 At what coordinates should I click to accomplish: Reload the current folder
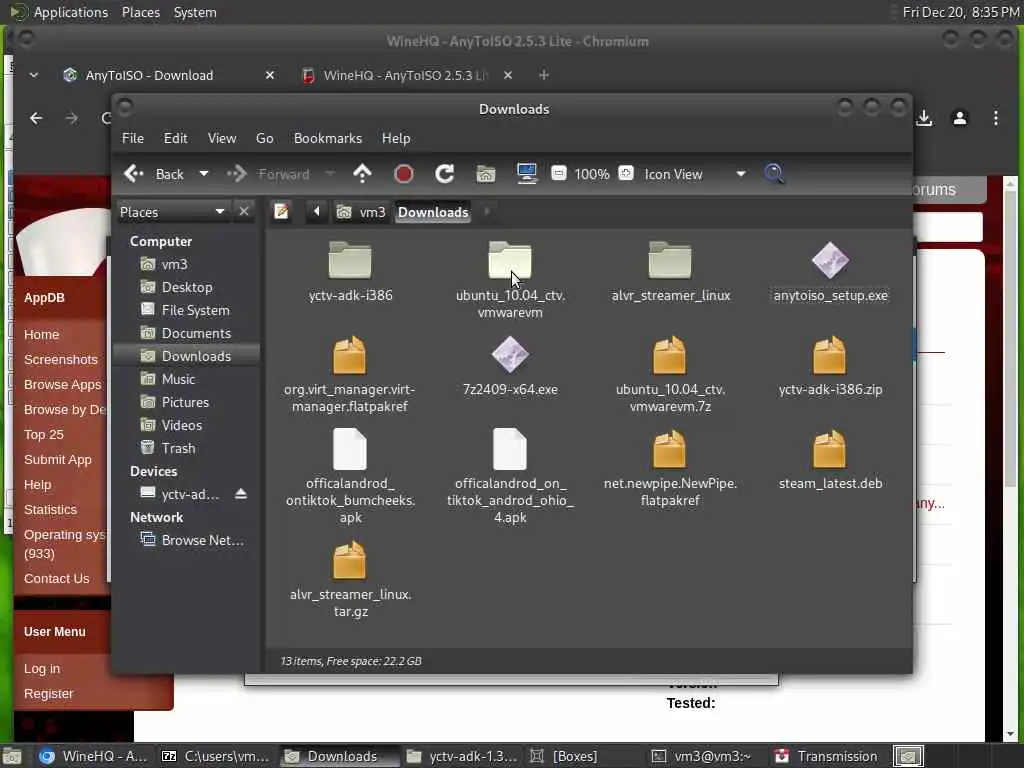point(445,174)
